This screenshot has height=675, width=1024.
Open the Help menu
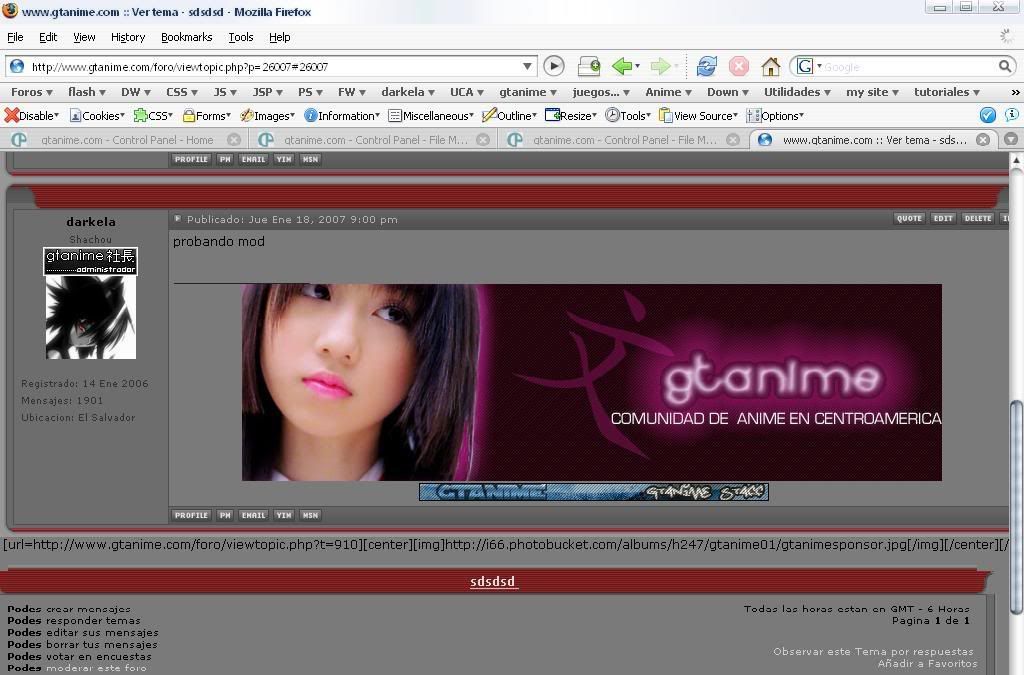point(280,37)
